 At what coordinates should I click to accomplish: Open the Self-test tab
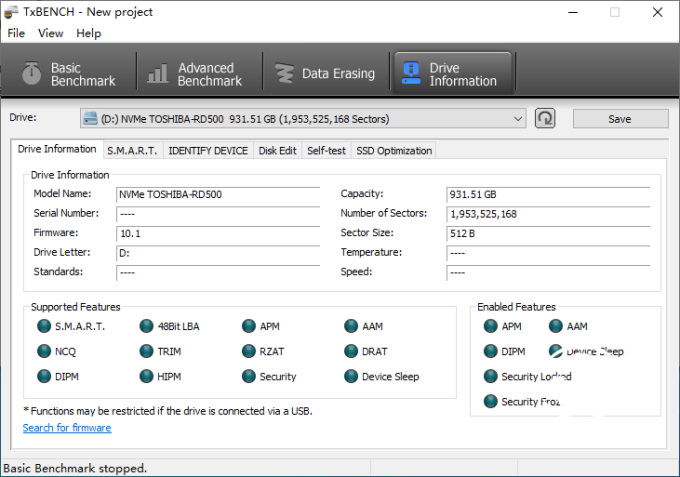[x=326, y=151]
